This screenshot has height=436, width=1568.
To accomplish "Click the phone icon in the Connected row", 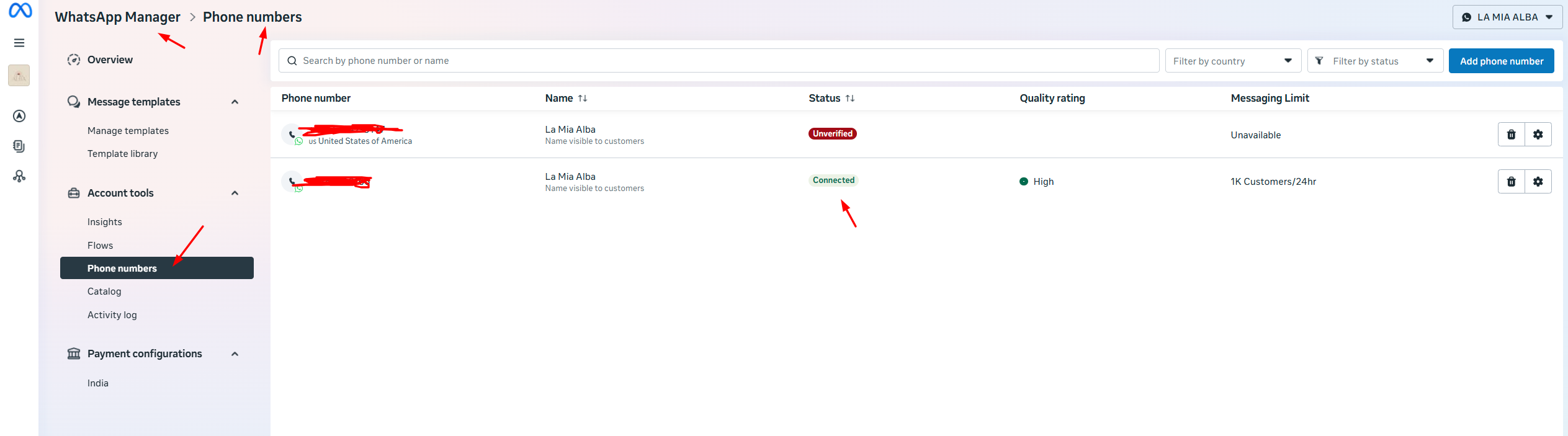I will 292,181.
